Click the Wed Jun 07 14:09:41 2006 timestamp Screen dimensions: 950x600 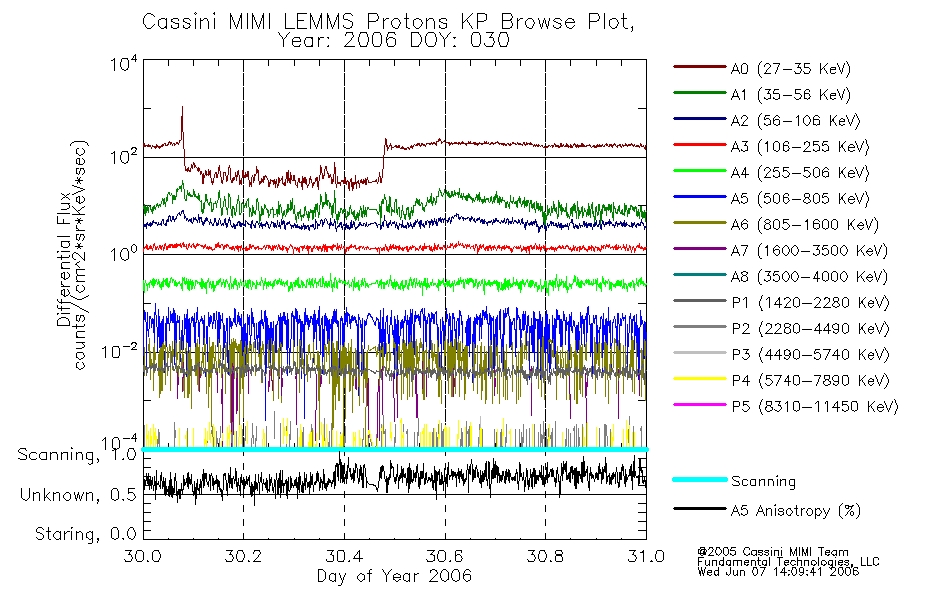point(778,572)
